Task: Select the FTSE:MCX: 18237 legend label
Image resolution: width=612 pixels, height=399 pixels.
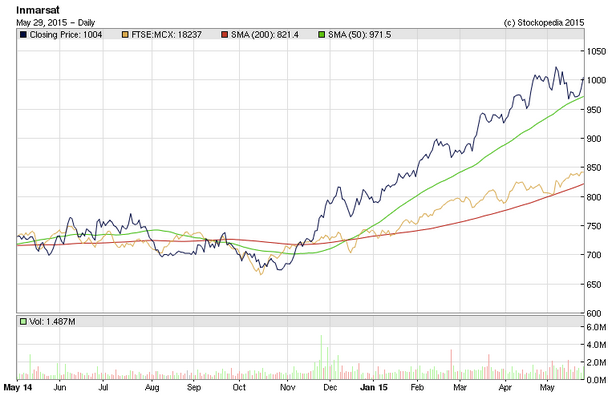Action: pyautogui.click(x=166, y=35)
